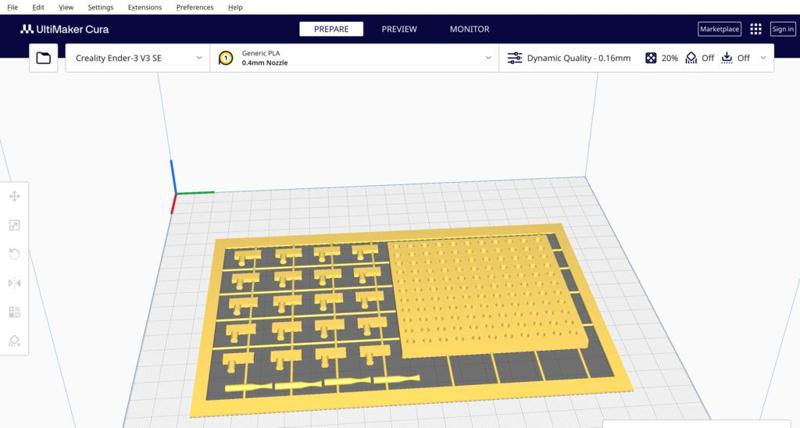Click the 0.4mm Nozzle label
The height and width of the screenshot is (428, 800).
coord(265,63)
